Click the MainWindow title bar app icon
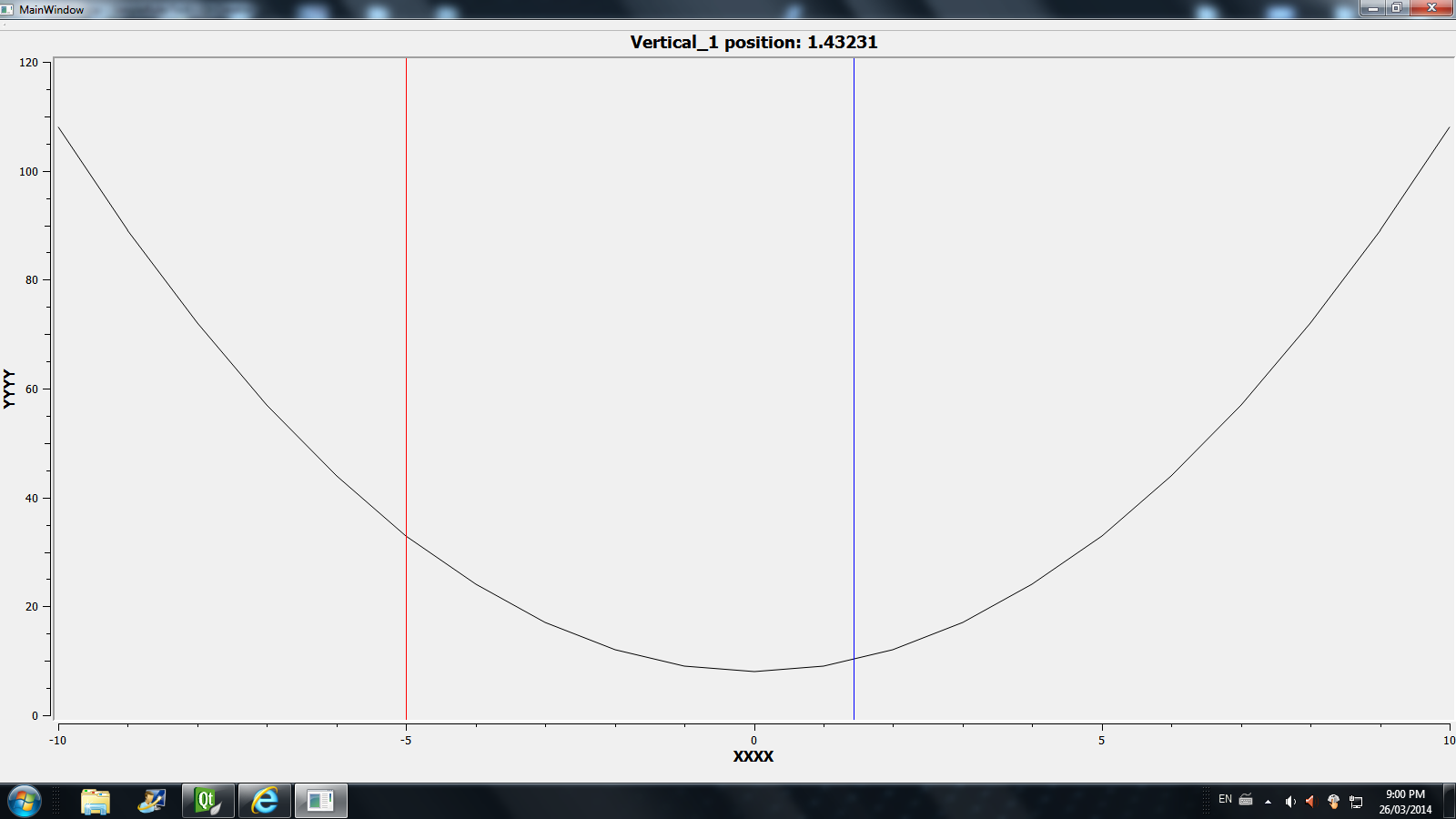This screenshot has width=1456, height=819. (x=7, y=9)
